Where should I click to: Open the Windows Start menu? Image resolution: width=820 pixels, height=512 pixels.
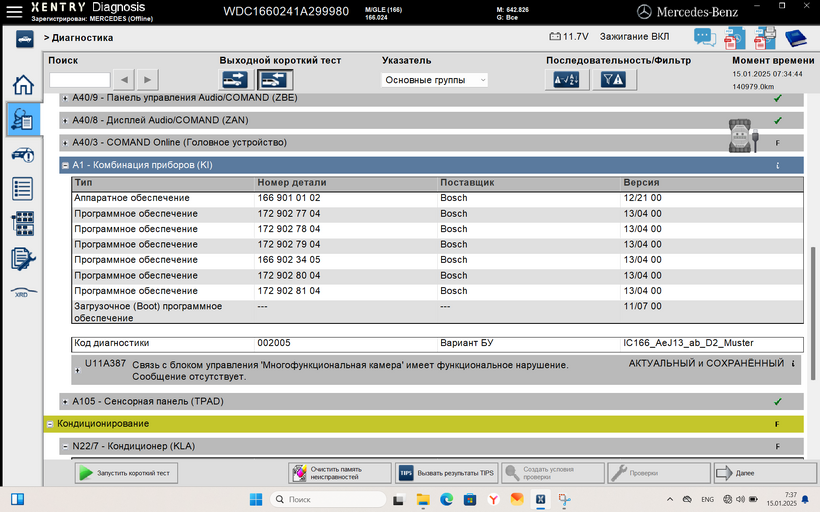pos(256,499)
